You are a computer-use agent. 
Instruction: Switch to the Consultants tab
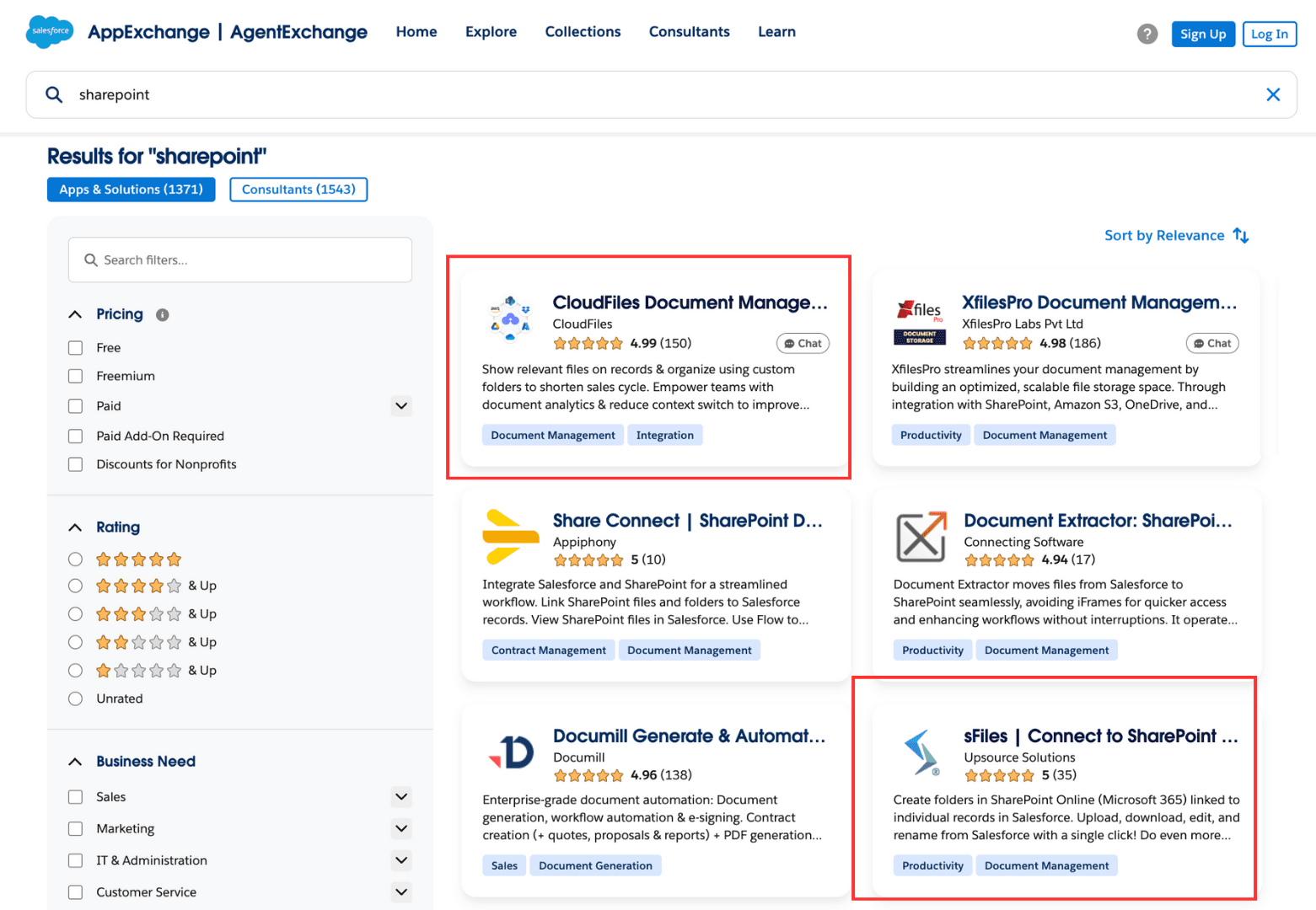click(298, 189)
